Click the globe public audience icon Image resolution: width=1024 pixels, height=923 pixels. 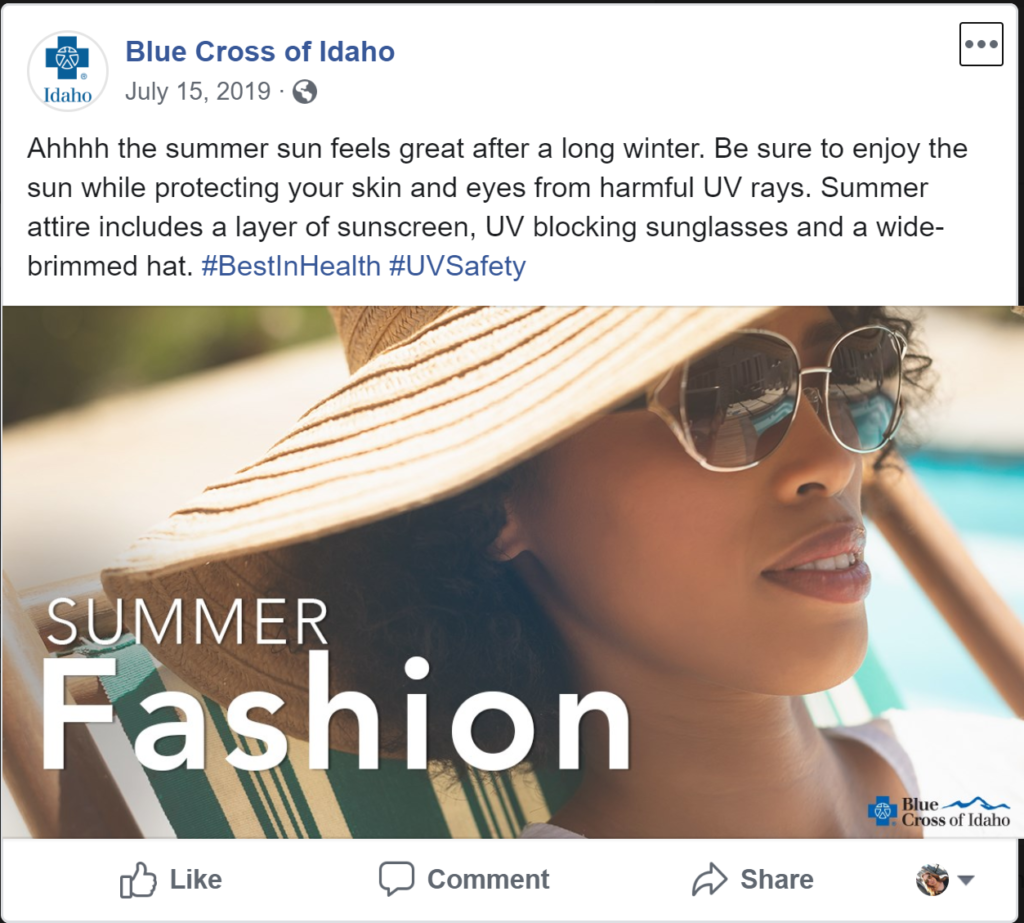point(305,93)
